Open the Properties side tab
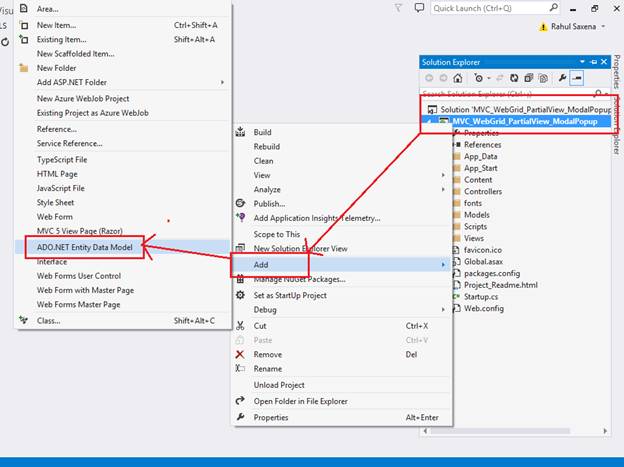The height and width of the screenshot is (467, 624). [616, 72]
